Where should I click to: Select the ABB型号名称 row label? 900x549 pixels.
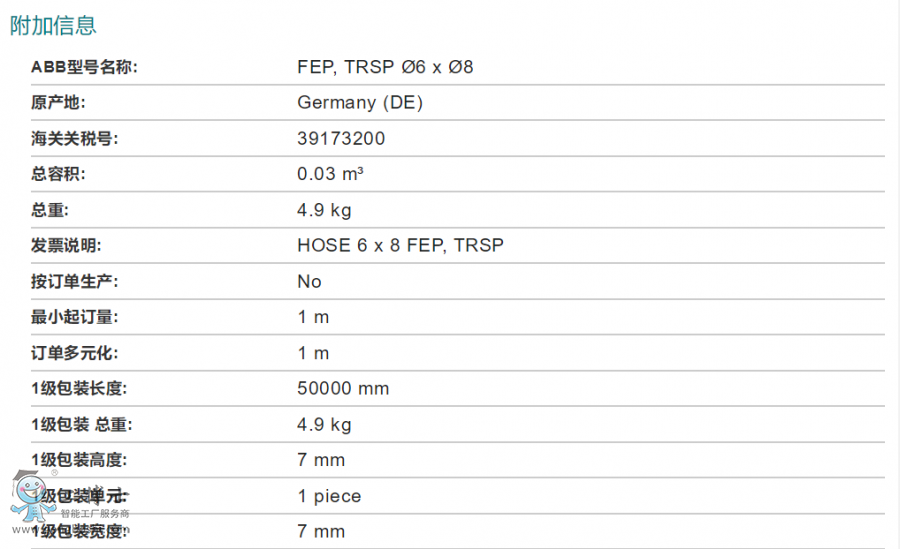[84, 67]
